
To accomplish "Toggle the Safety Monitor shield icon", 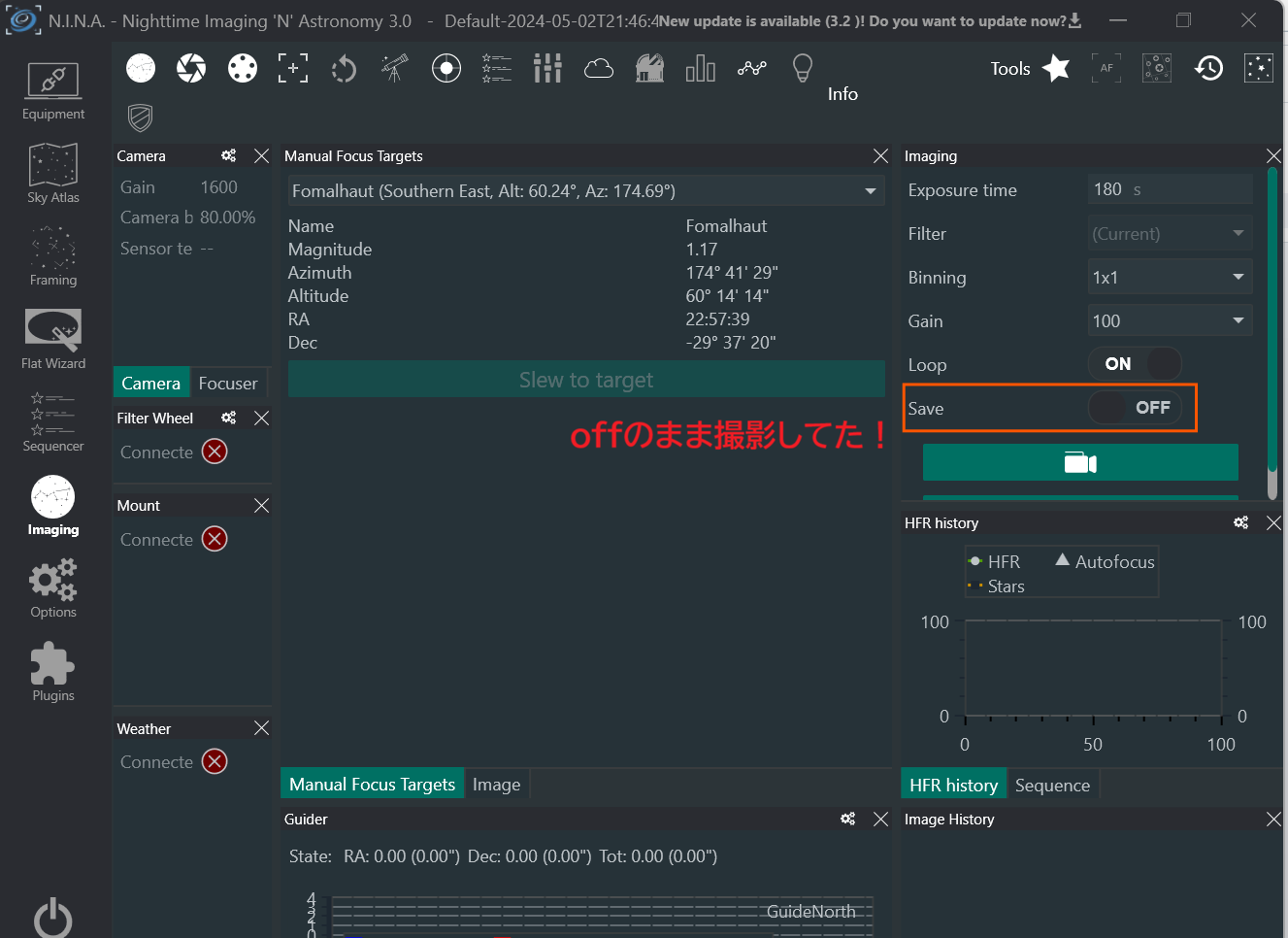I will tap(141, 118).
